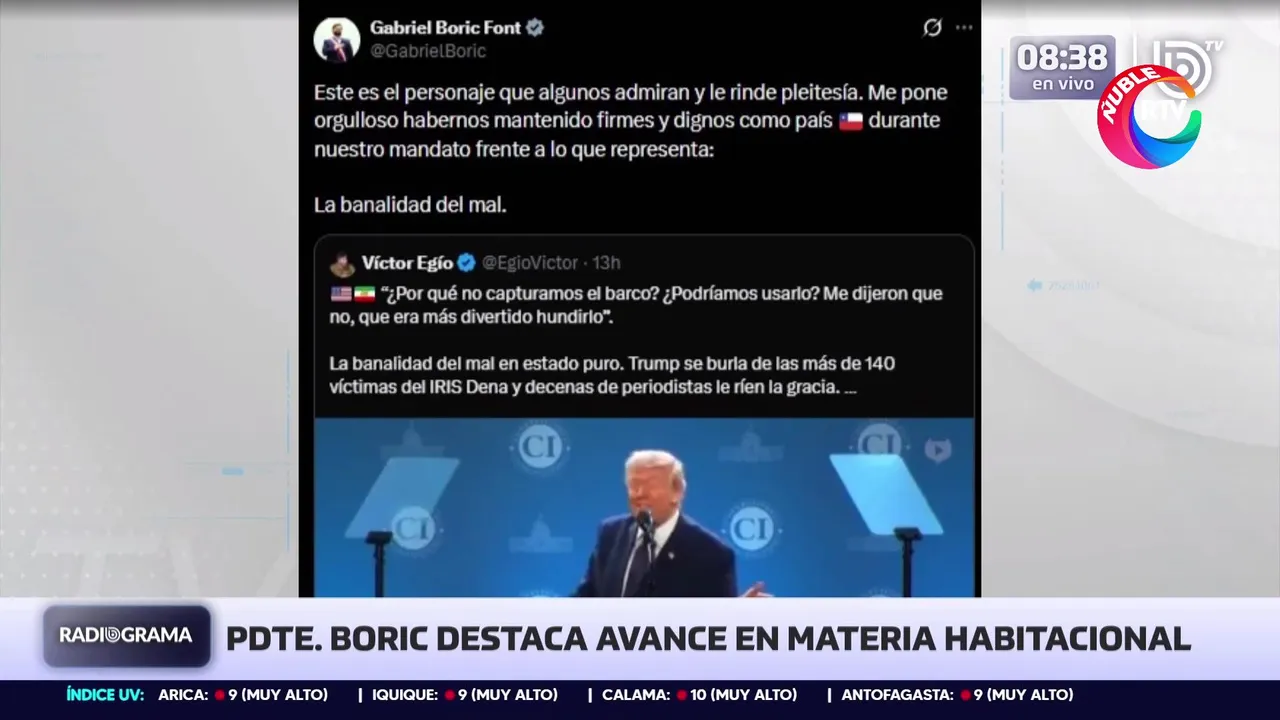Click the ÍNDICE UV ticker label
This screenshot has width=1280, height=720.
tap(105, 694)
